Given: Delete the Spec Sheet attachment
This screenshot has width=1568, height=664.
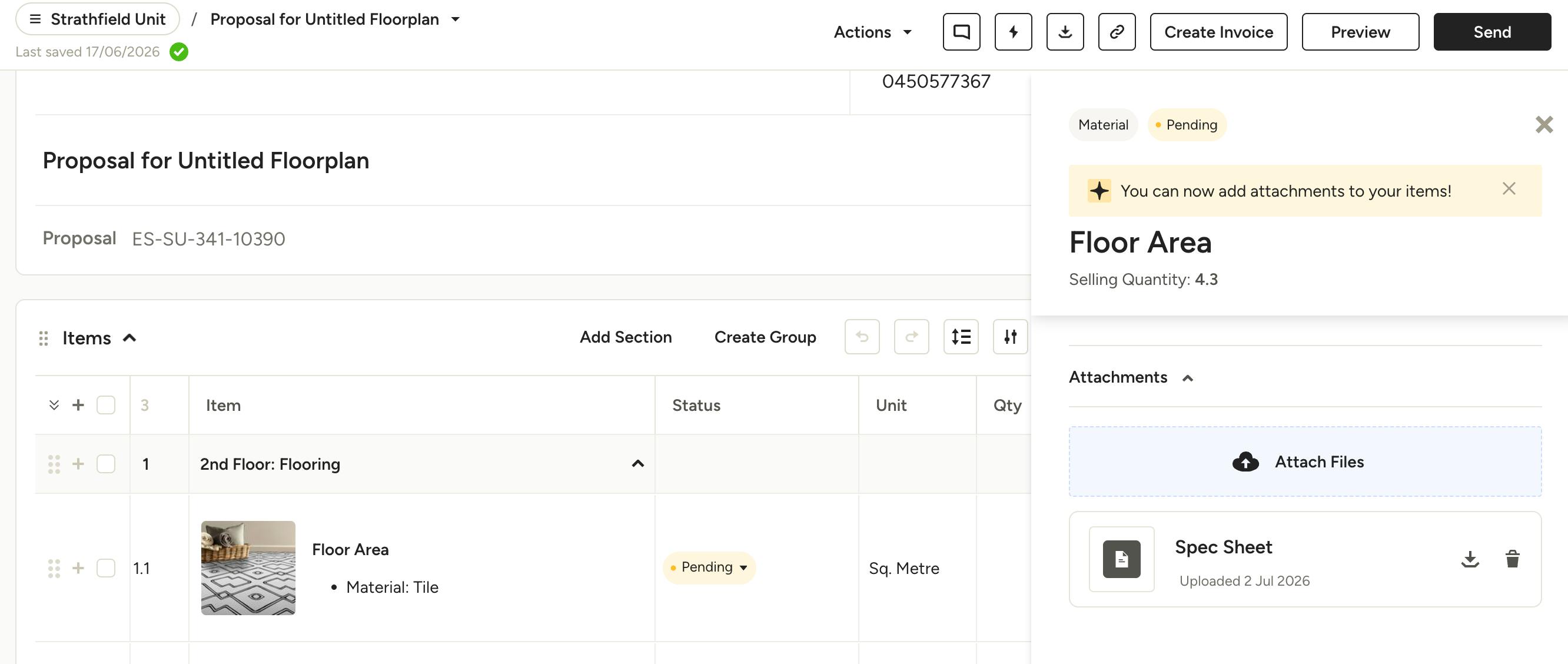Looking at the screenshot, I should 1513,559.
